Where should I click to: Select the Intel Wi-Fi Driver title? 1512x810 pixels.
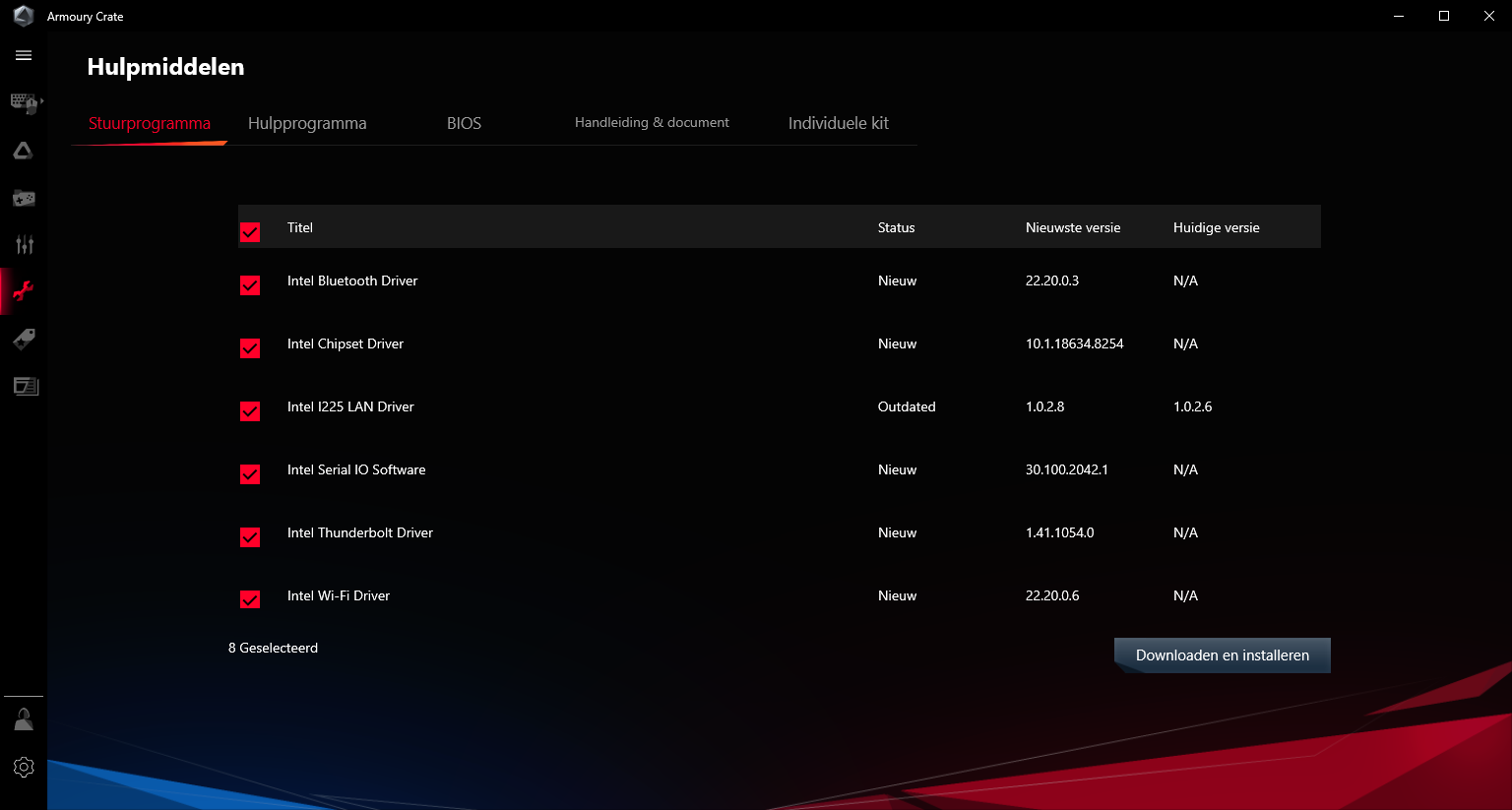point(339,595)
